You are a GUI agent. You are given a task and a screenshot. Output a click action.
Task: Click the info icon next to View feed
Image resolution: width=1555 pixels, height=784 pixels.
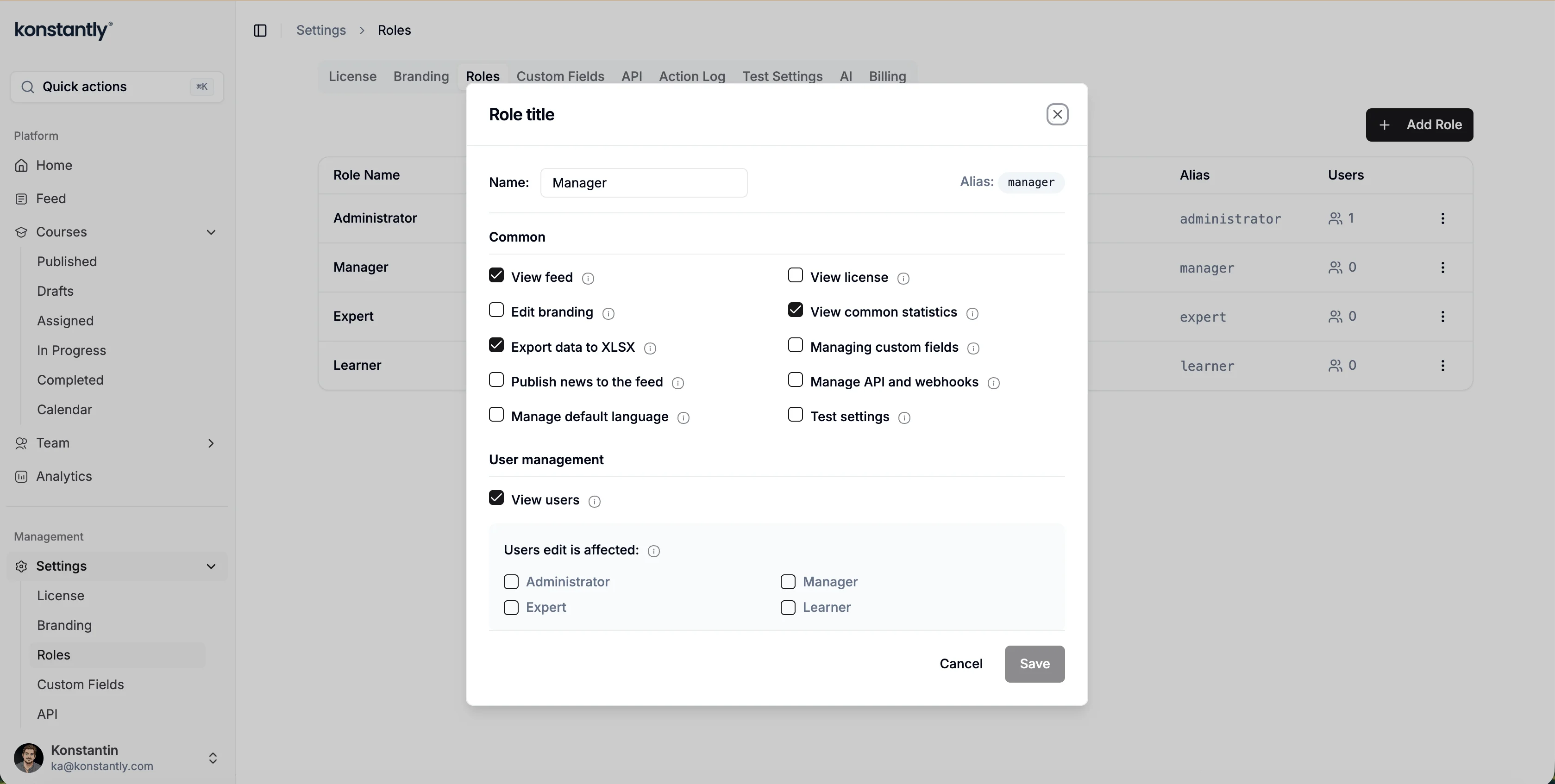(x=588, y=278)
